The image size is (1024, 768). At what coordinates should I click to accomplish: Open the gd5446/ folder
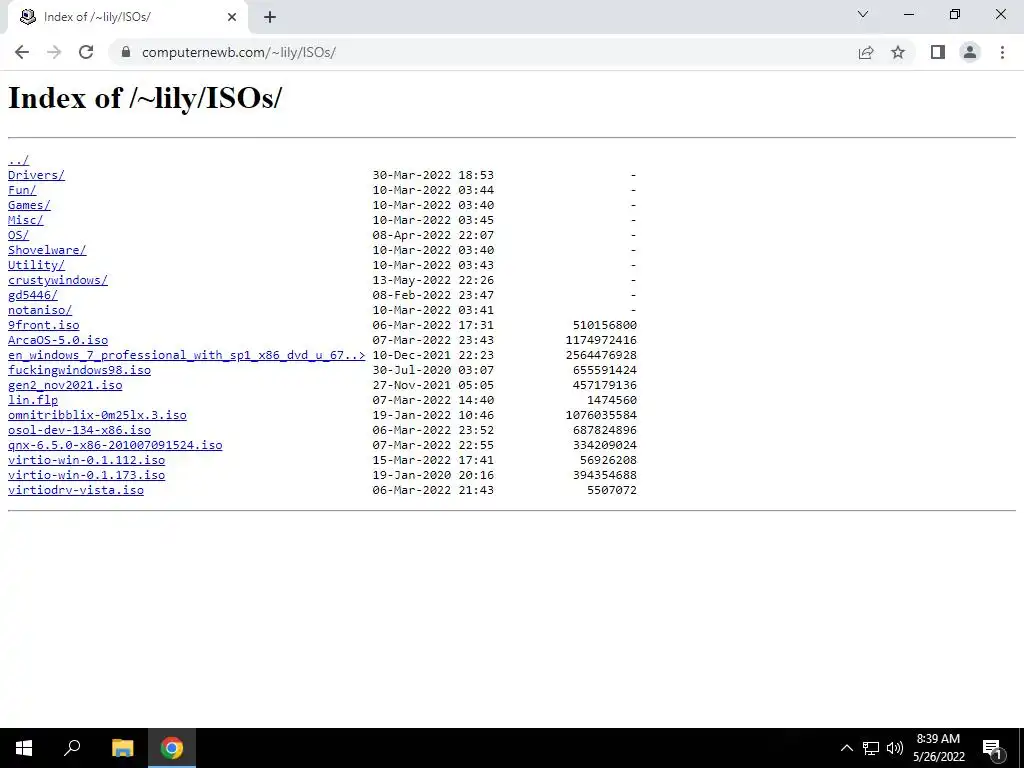pyautogui.click(x=33, y=295)
